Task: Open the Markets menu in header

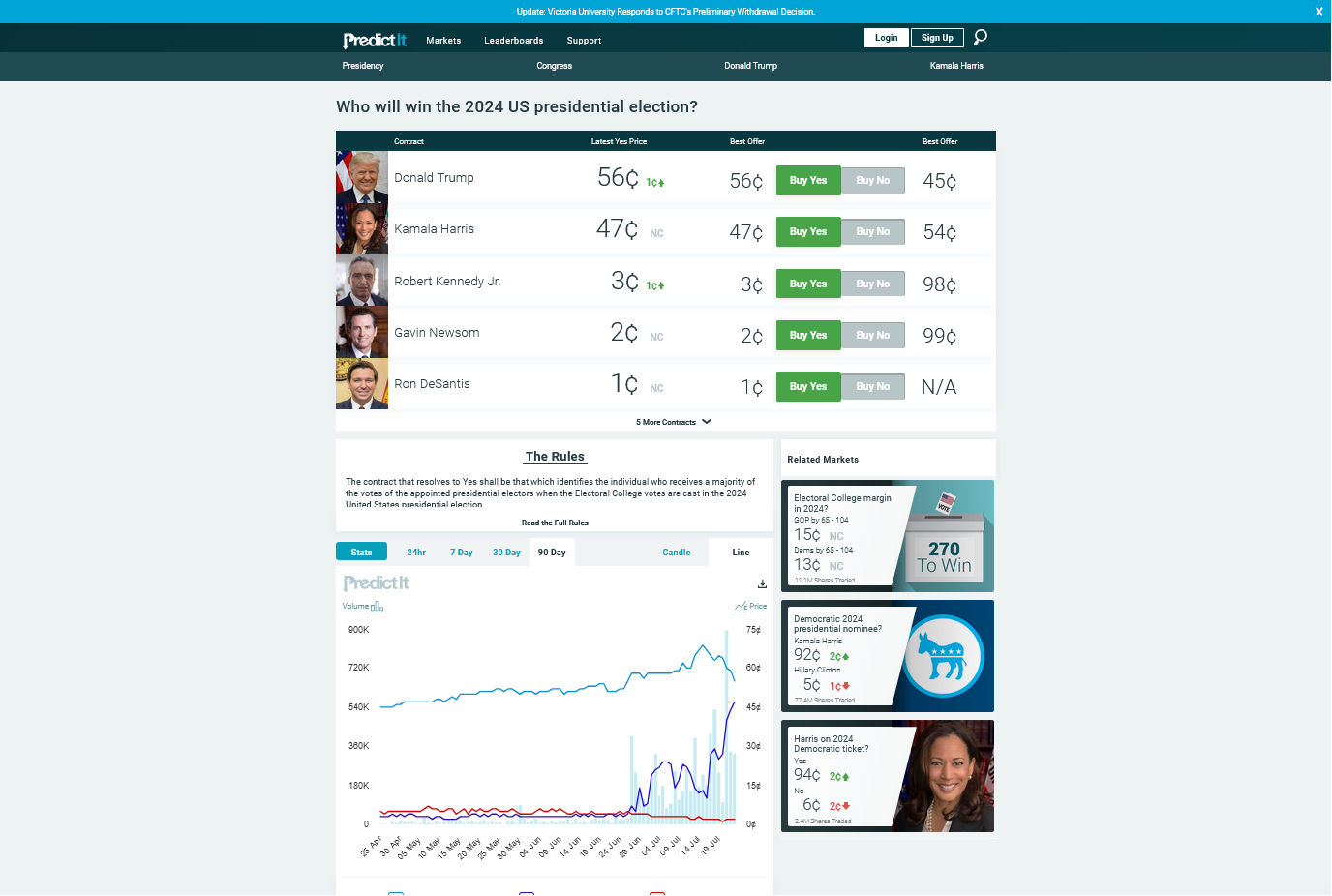Action: 443,41
